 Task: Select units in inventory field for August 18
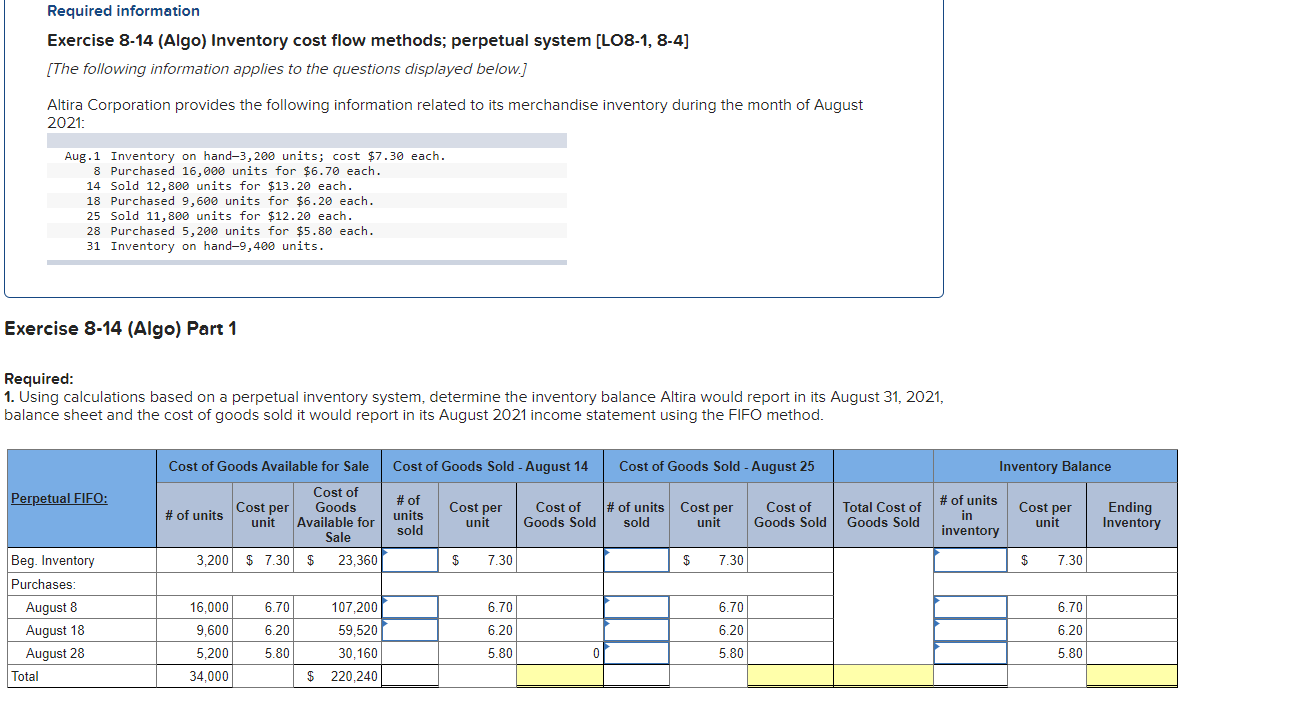point(970,630)
